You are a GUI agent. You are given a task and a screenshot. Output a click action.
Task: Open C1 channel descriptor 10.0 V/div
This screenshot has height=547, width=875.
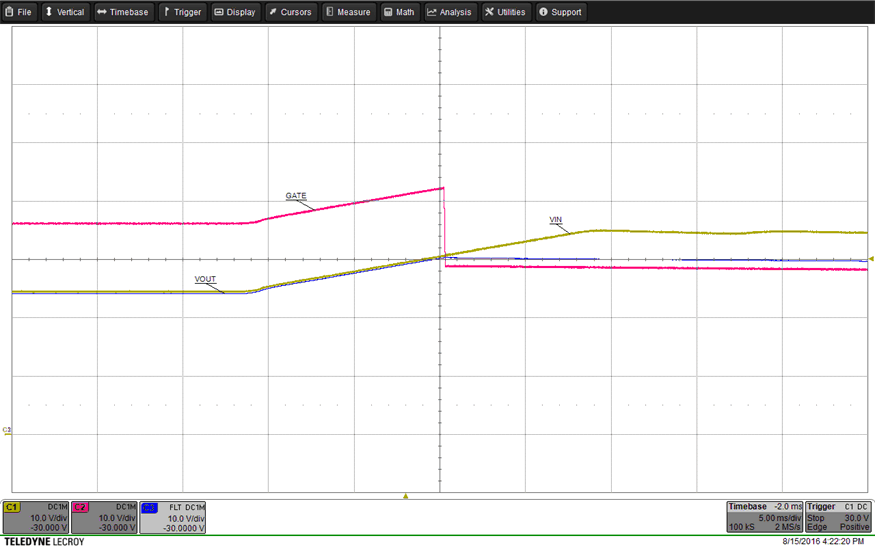point(36,517)
